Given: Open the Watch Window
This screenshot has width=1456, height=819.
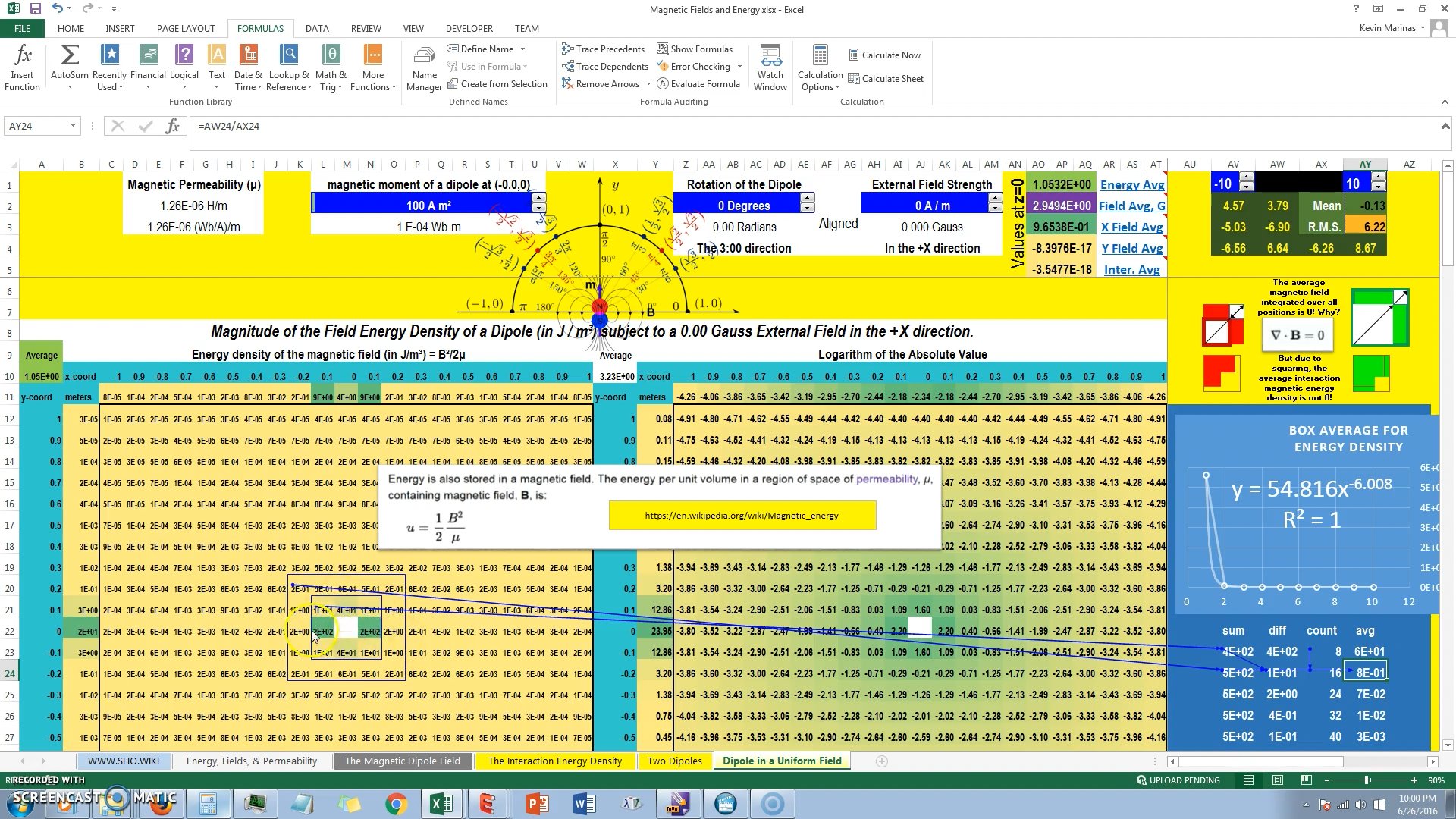Looking at the screenshot, I should [x=770, y=67].
